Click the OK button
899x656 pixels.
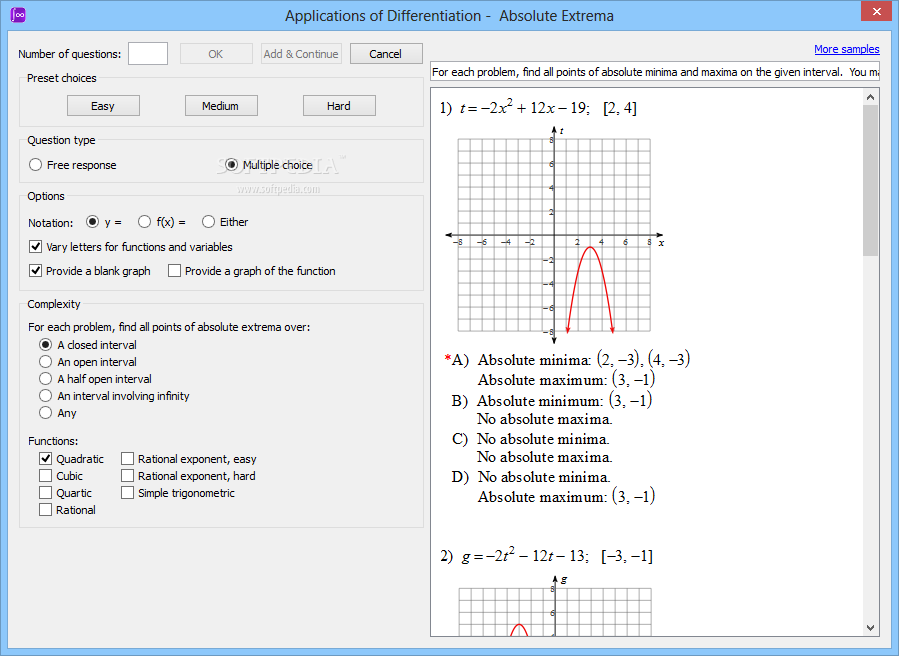pos(216,54)
